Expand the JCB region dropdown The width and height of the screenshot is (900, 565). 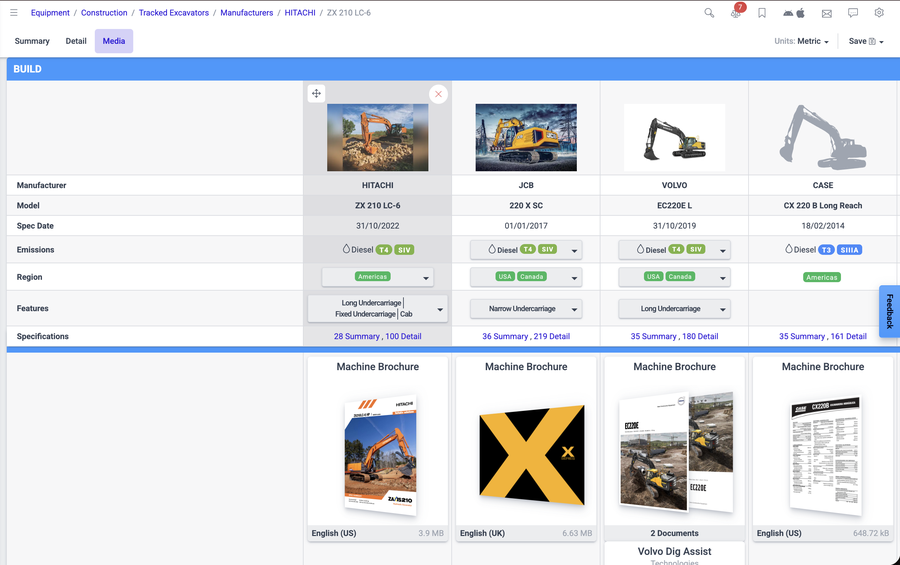point(526,277)
